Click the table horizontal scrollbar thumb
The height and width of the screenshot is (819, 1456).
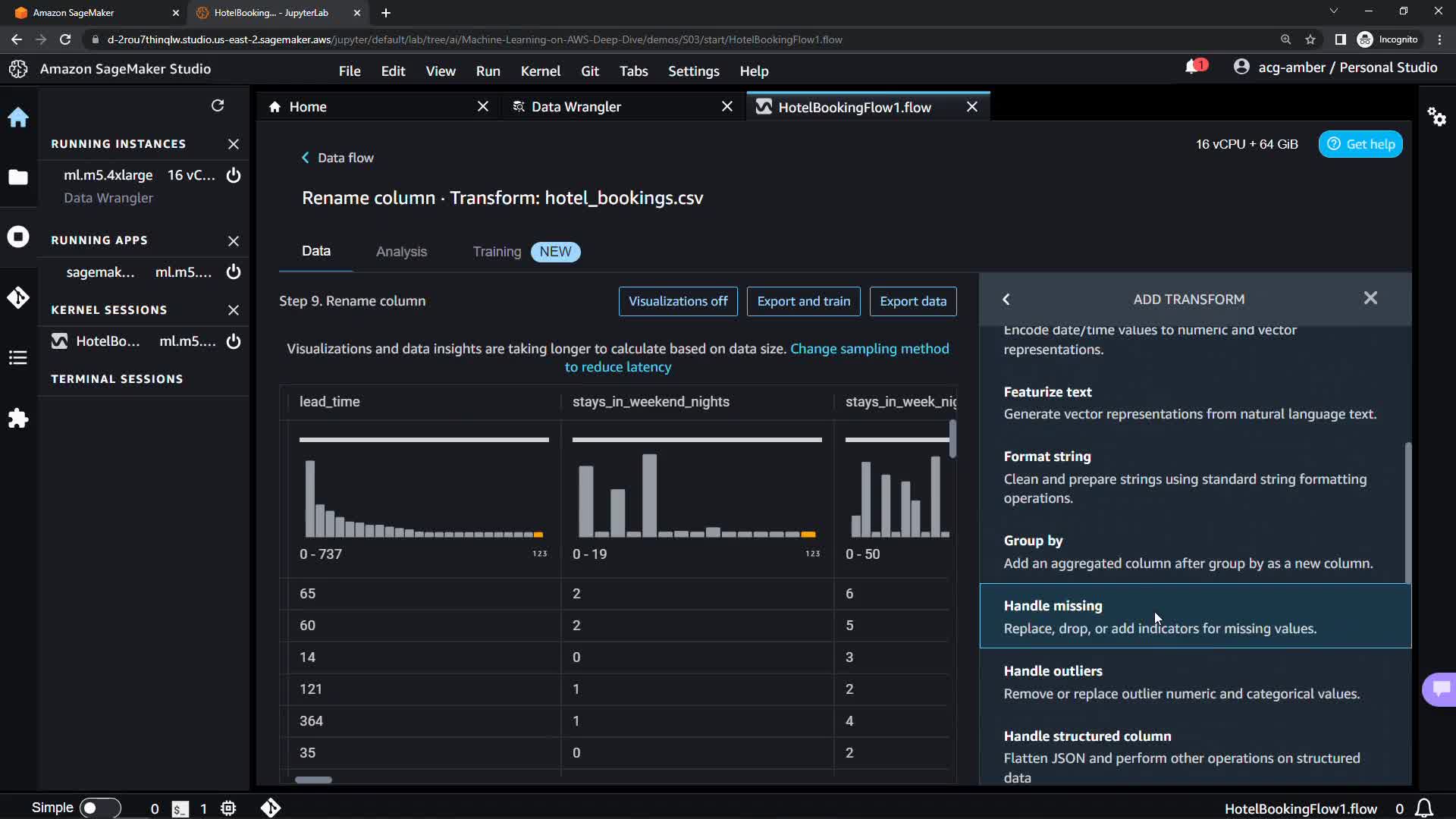[313, 780]
